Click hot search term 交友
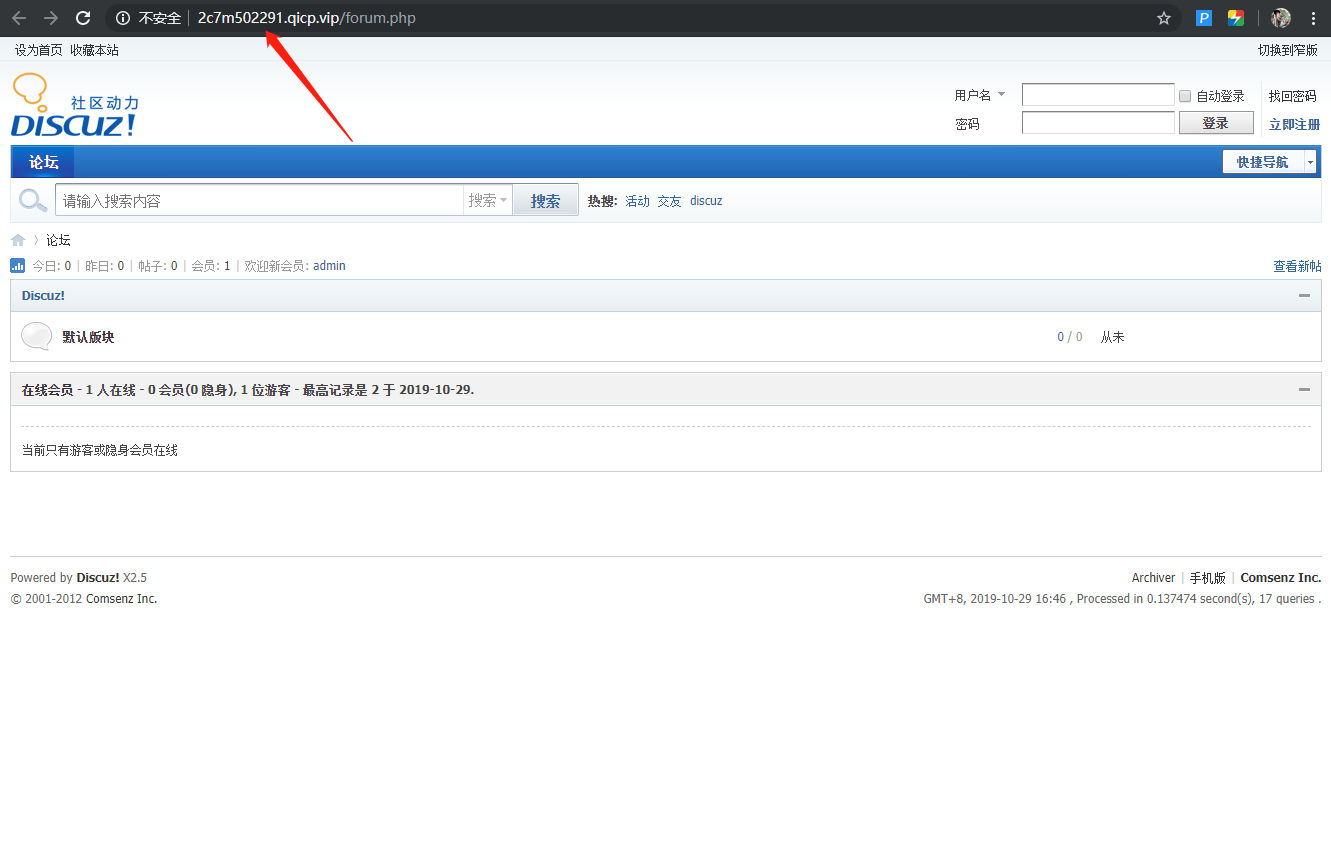Screen dimensions: 1331x864 669,201
